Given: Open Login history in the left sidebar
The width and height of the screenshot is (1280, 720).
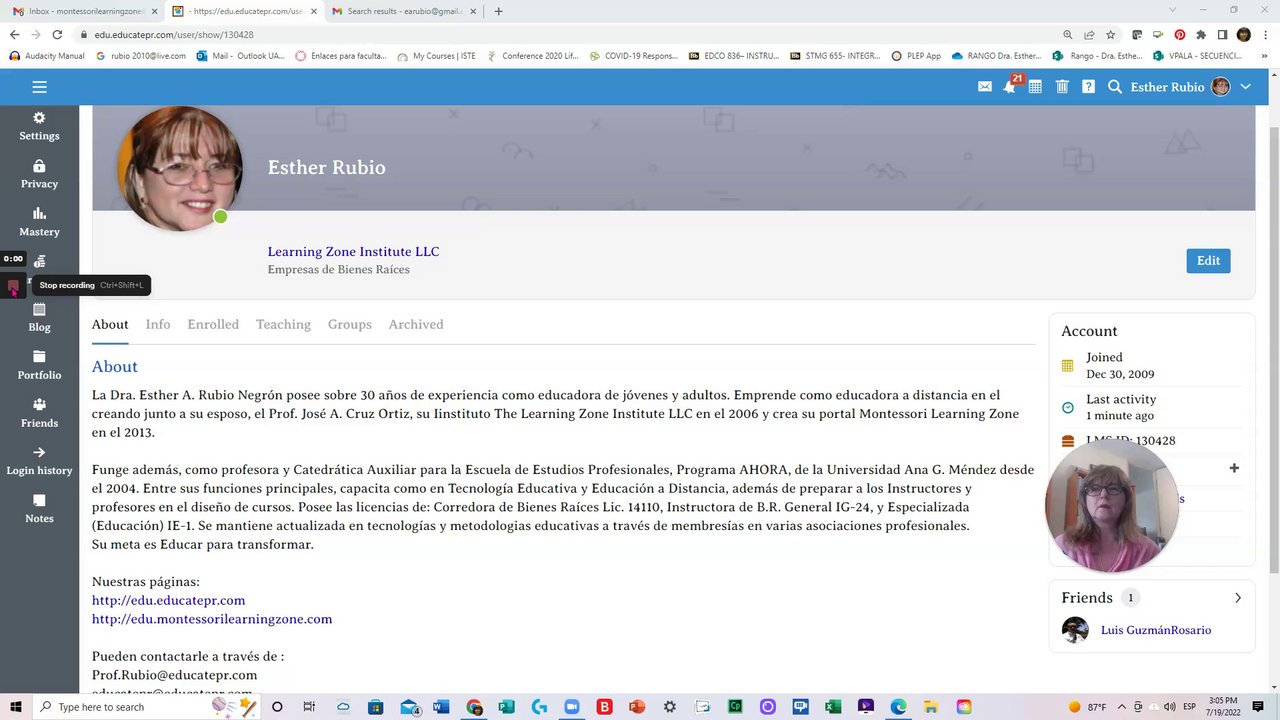Looking at the screenshot, I should [39, 461].
